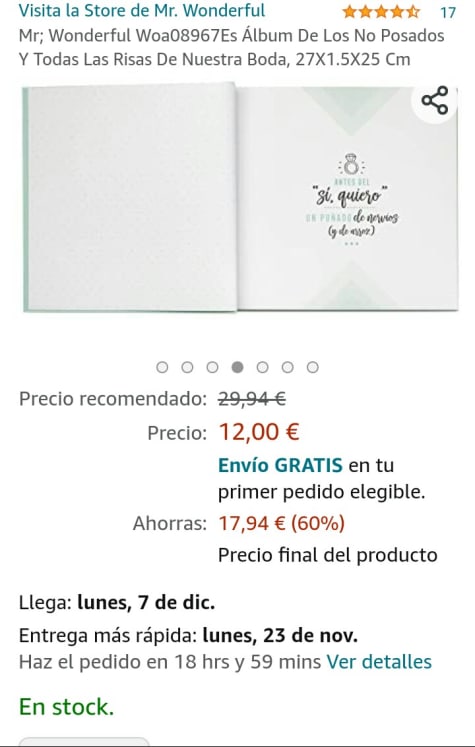Open quantity dropdown below En stock

coord(84,742)
